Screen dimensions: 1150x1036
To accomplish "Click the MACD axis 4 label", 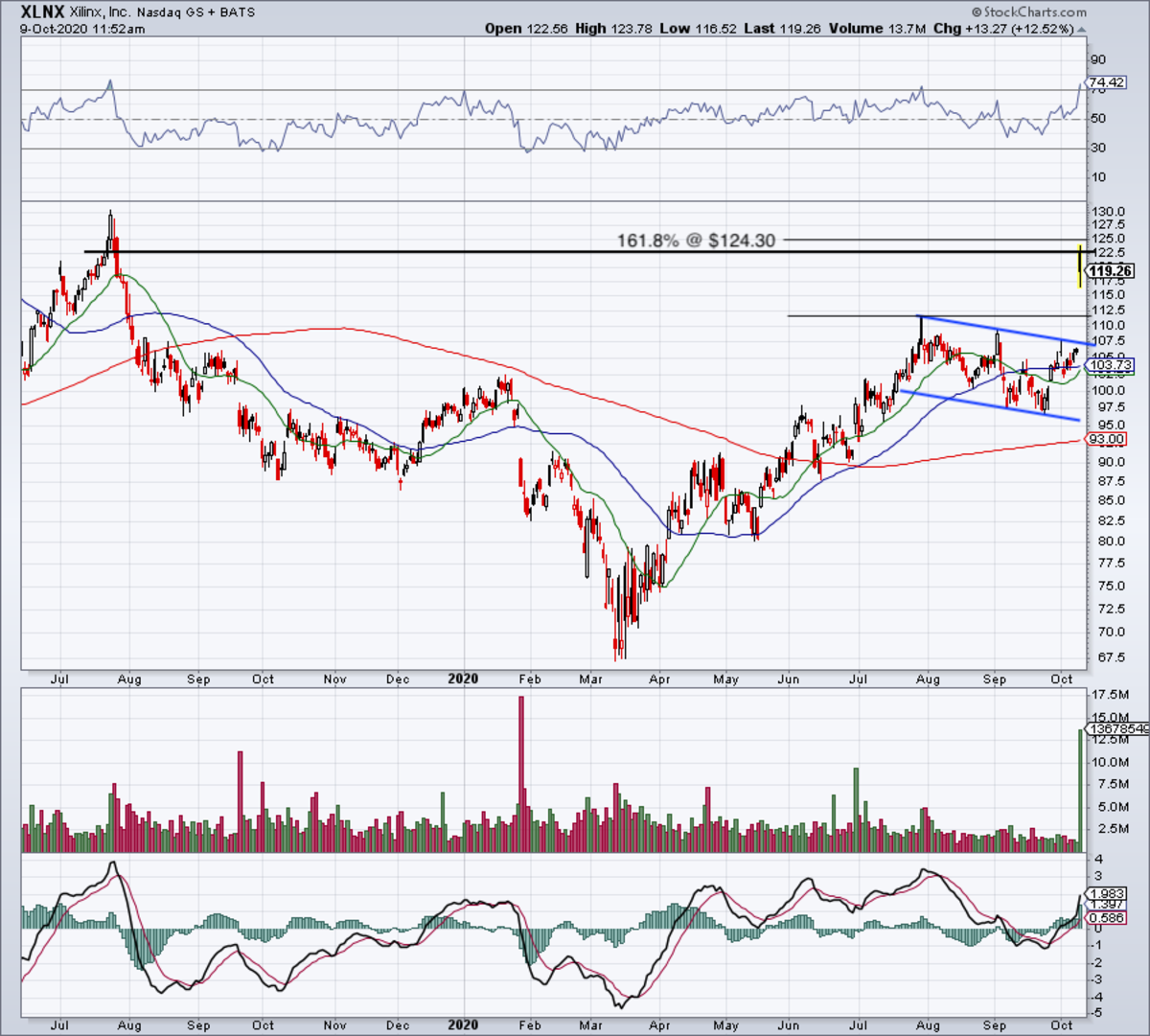I will [x=1097, y=860].
